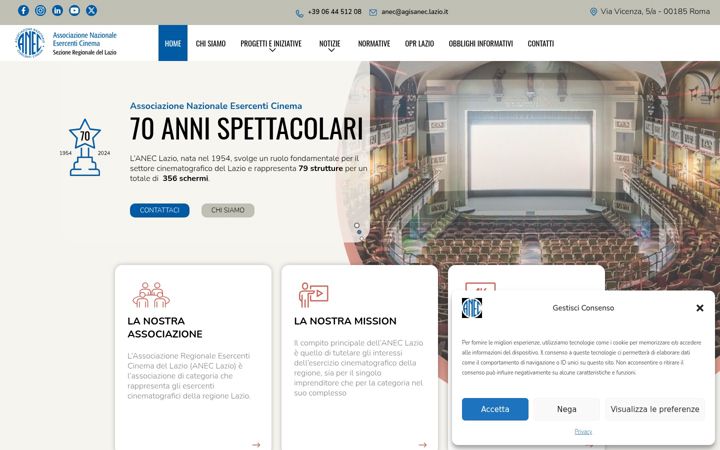Click the 70 anniversary star trophy icon
This screenshot has height=450, width=720.
point(85,147)
